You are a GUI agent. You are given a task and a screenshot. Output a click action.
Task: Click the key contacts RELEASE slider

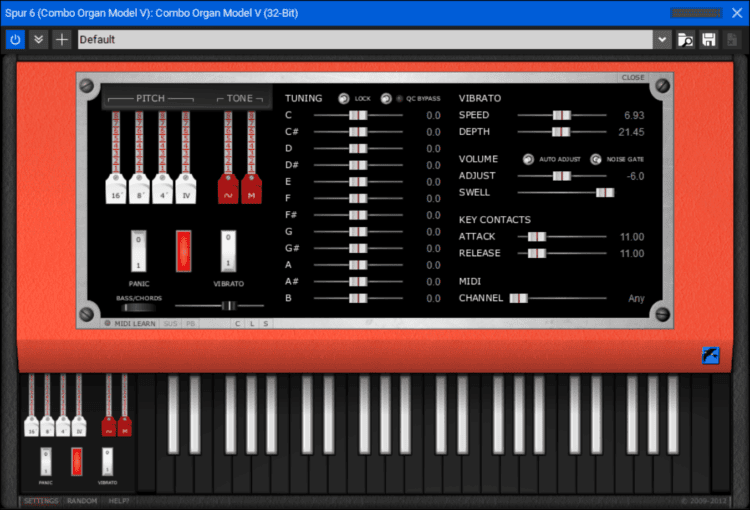click(x=562, y=254)
